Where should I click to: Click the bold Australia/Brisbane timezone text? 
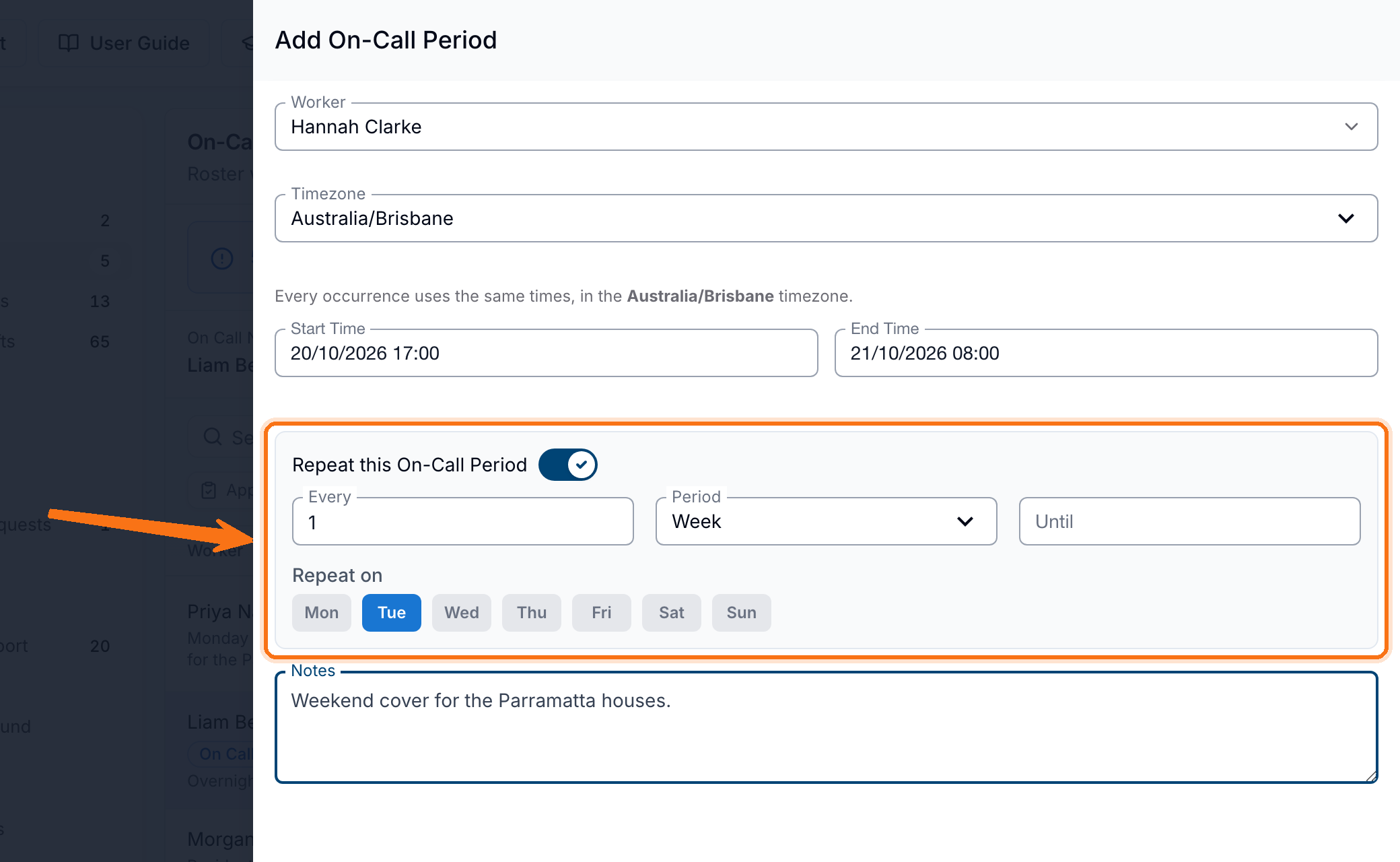(x=701, y=296)
